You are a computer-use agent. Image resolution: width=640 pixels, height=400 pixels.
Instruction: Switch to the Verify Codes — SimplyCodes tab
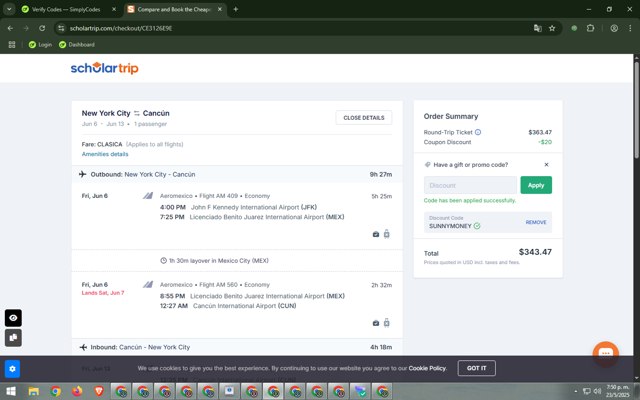[66, 9]
